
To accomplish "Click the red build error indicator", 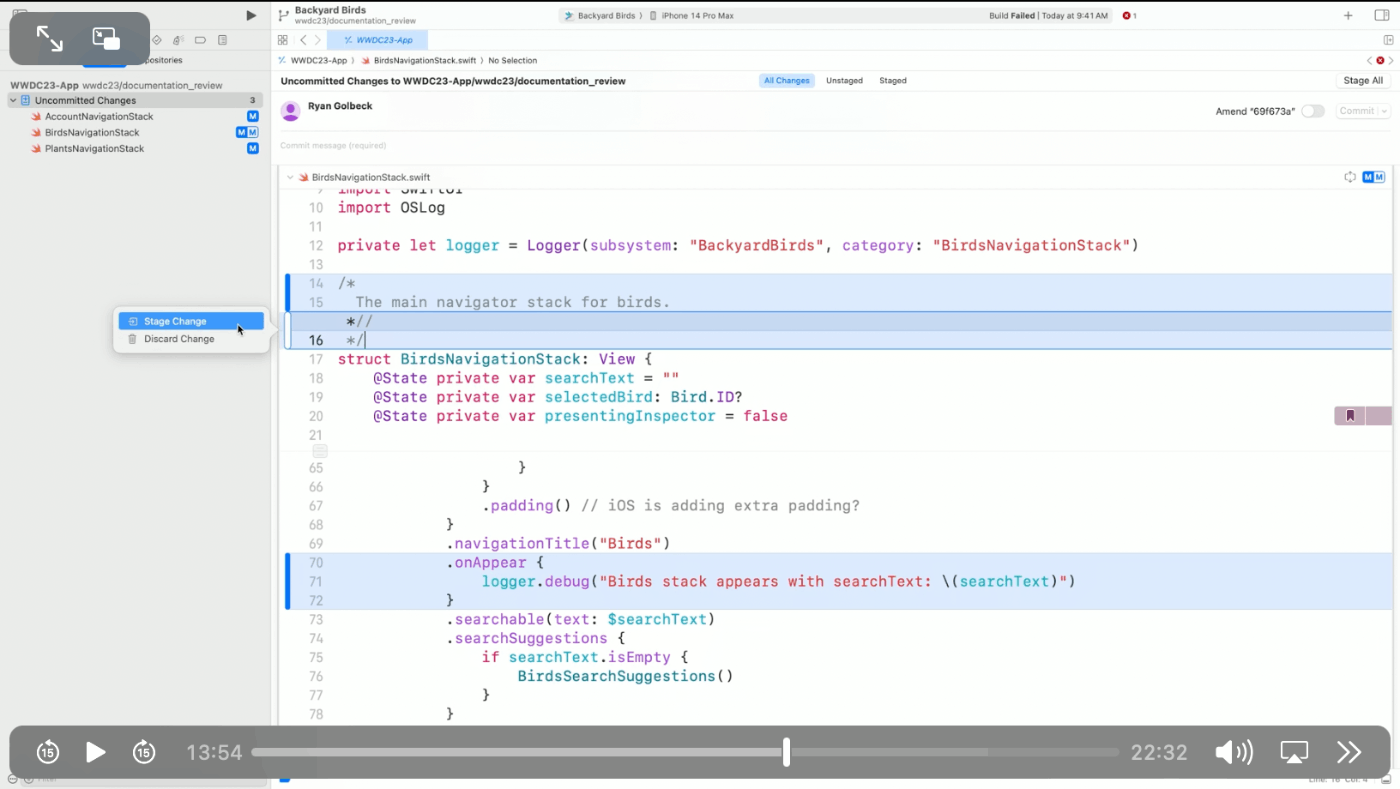I will click(1129, 16).
